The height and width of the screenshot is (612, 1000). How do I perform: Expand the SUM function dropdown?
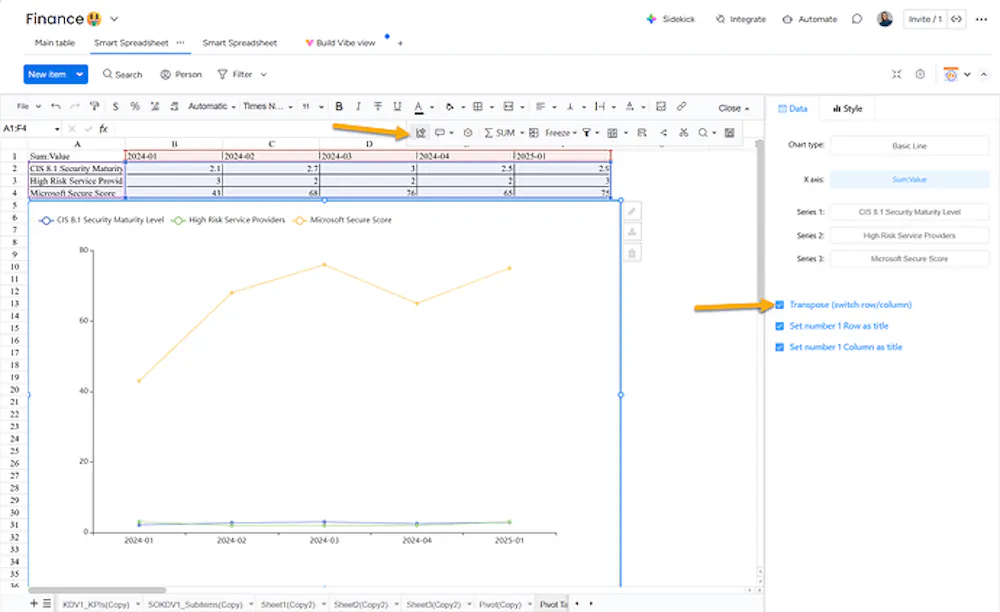coord(521,132)
